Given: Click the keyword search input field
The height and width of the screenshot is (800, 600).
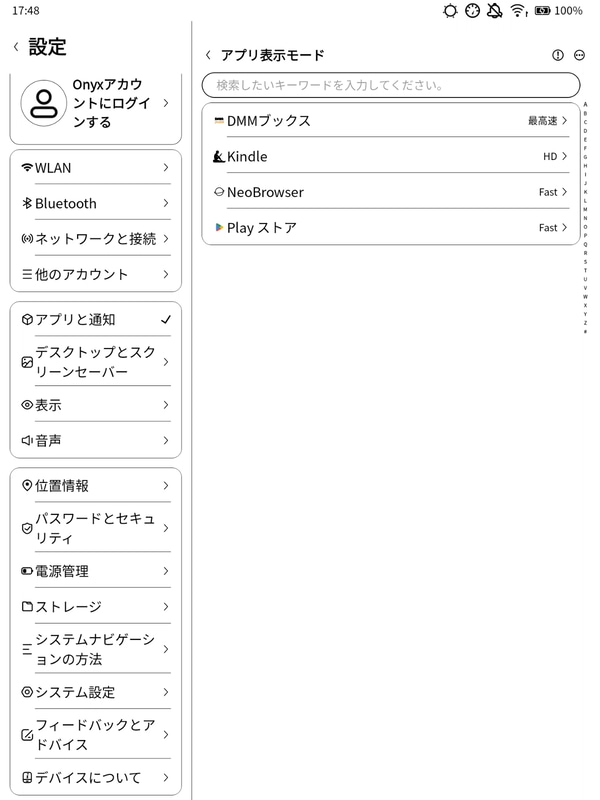Looking at the screenshot, I should [x=390, y=85].
